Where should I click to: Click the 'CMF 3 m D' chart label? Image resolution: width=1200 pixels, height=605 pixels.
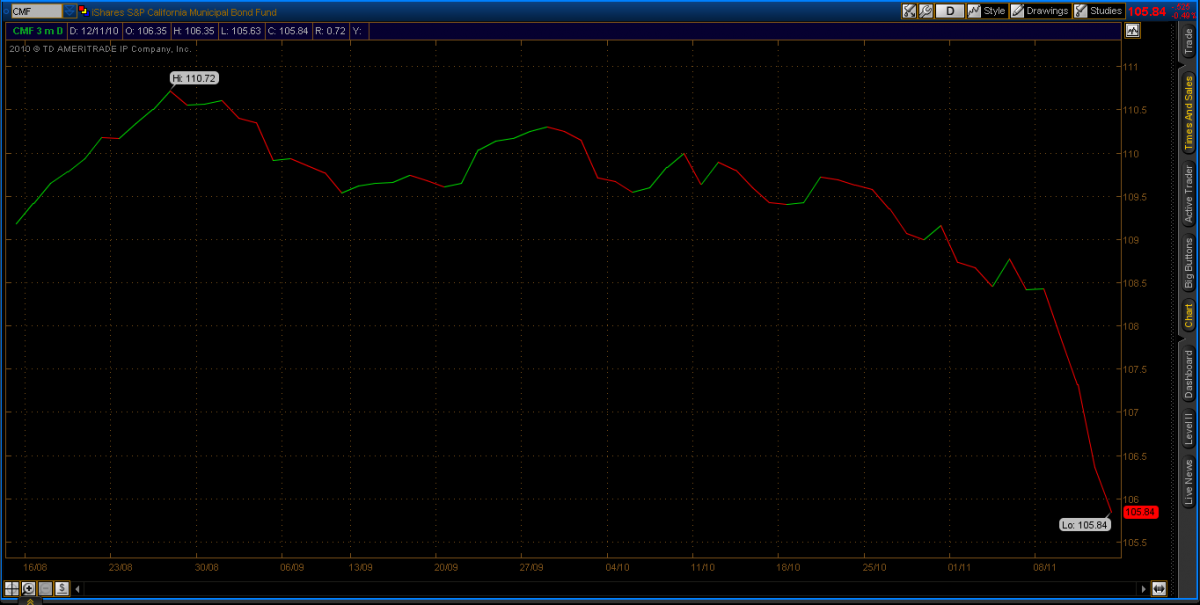click(x=37, y=31)
